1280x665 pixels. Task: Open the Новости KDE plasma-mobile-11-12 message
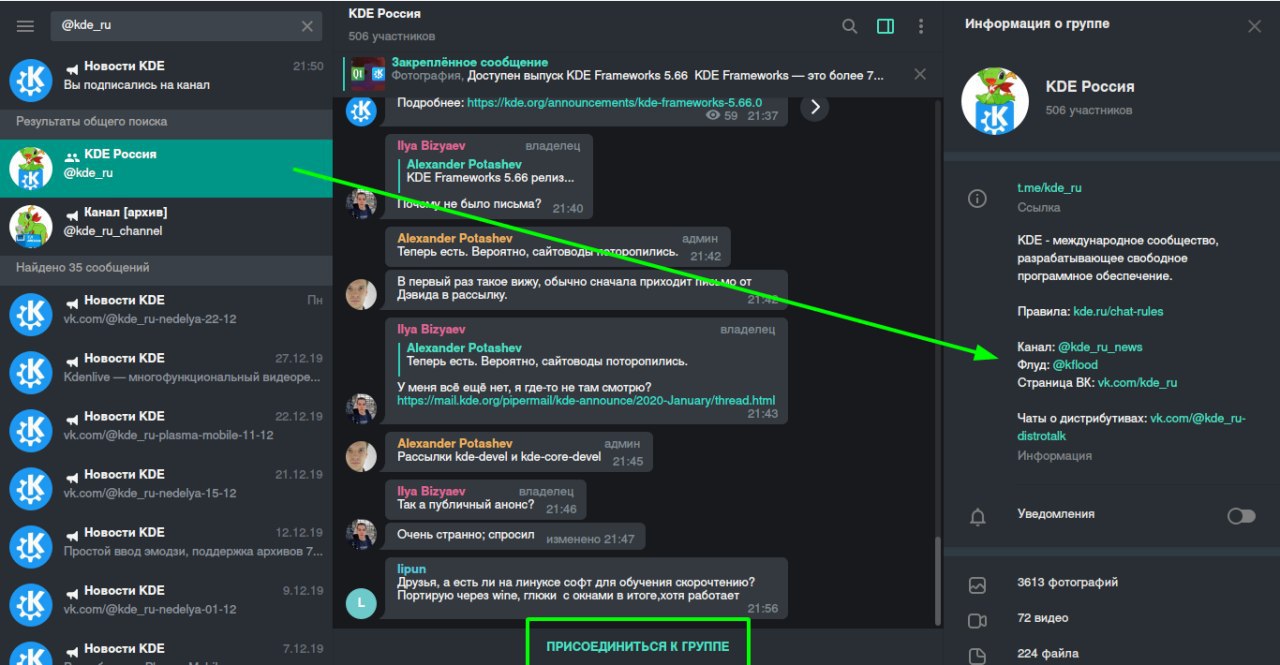166,430
